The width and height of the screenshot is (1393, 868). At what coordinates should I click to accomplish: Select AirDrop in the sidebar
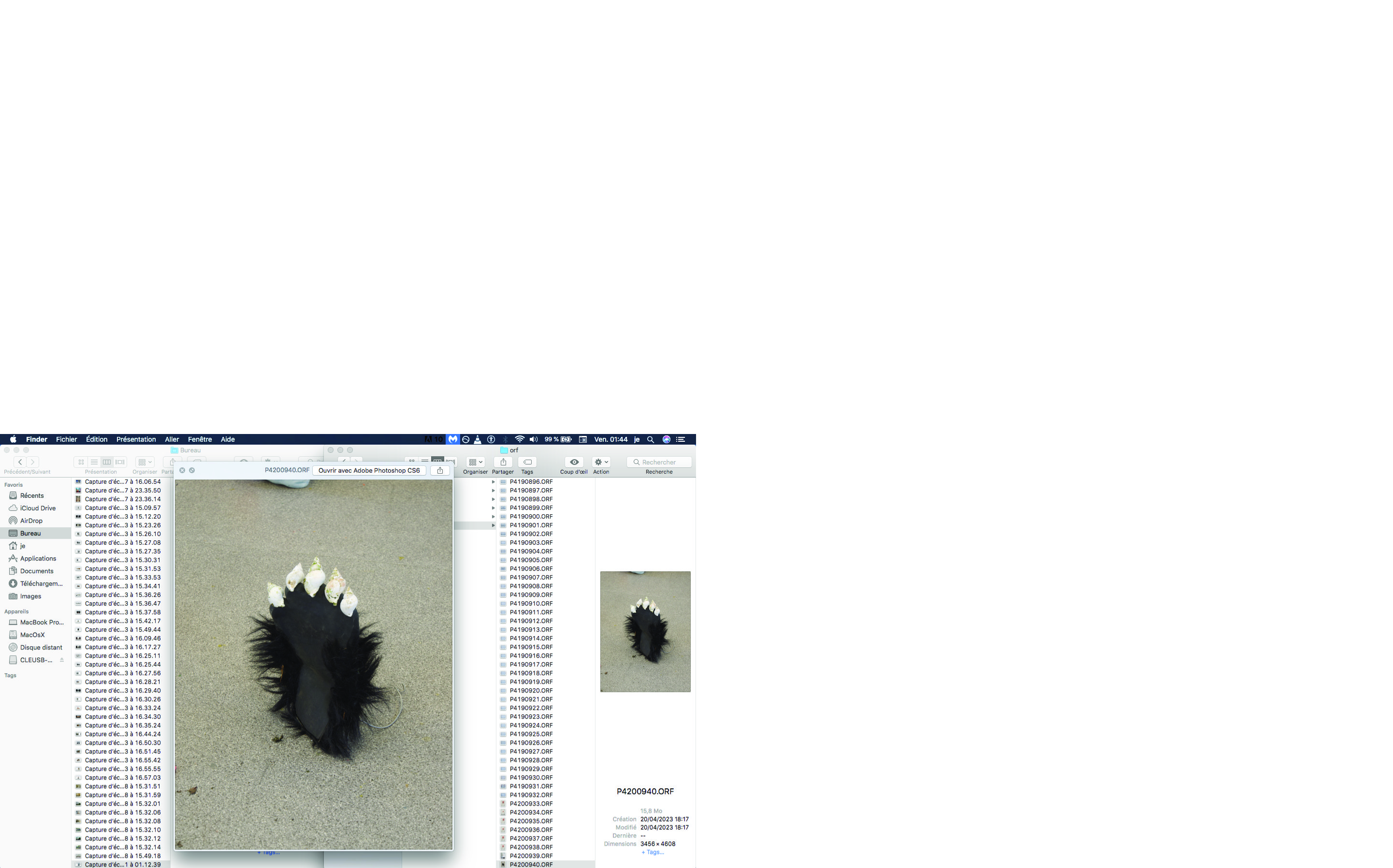point(31,521)
